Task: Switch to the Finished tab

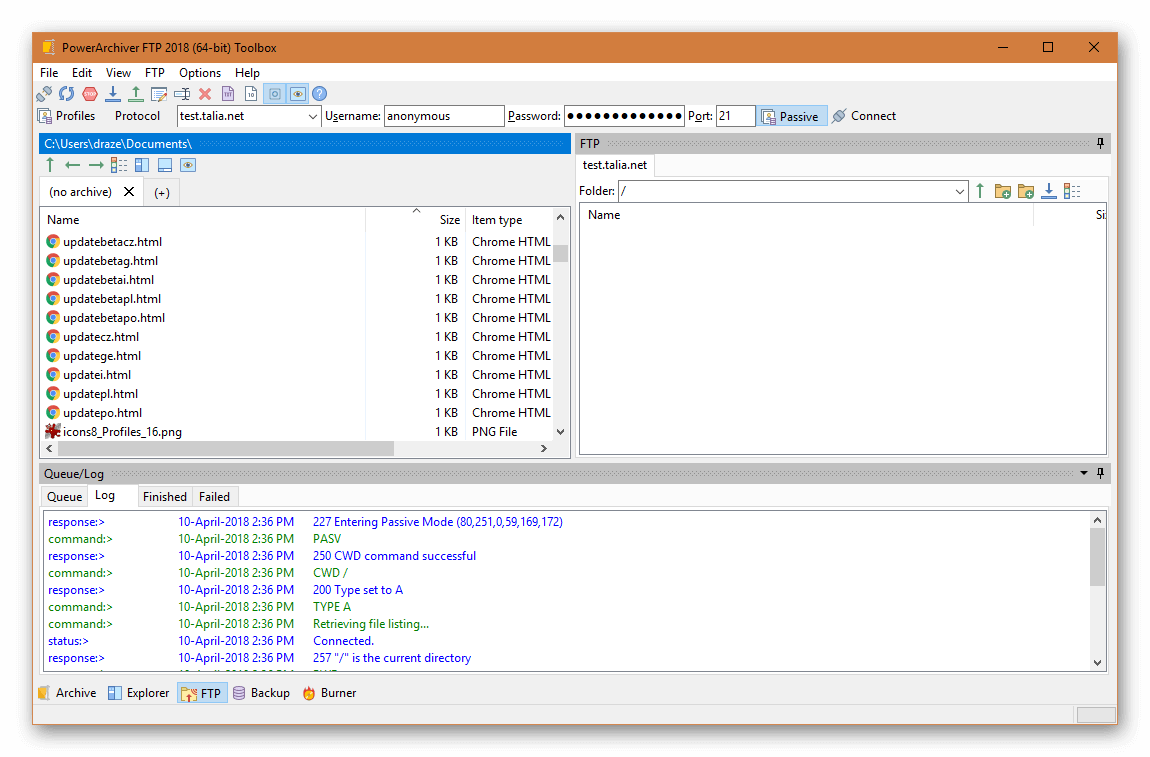Action: [x=165, y=497]
